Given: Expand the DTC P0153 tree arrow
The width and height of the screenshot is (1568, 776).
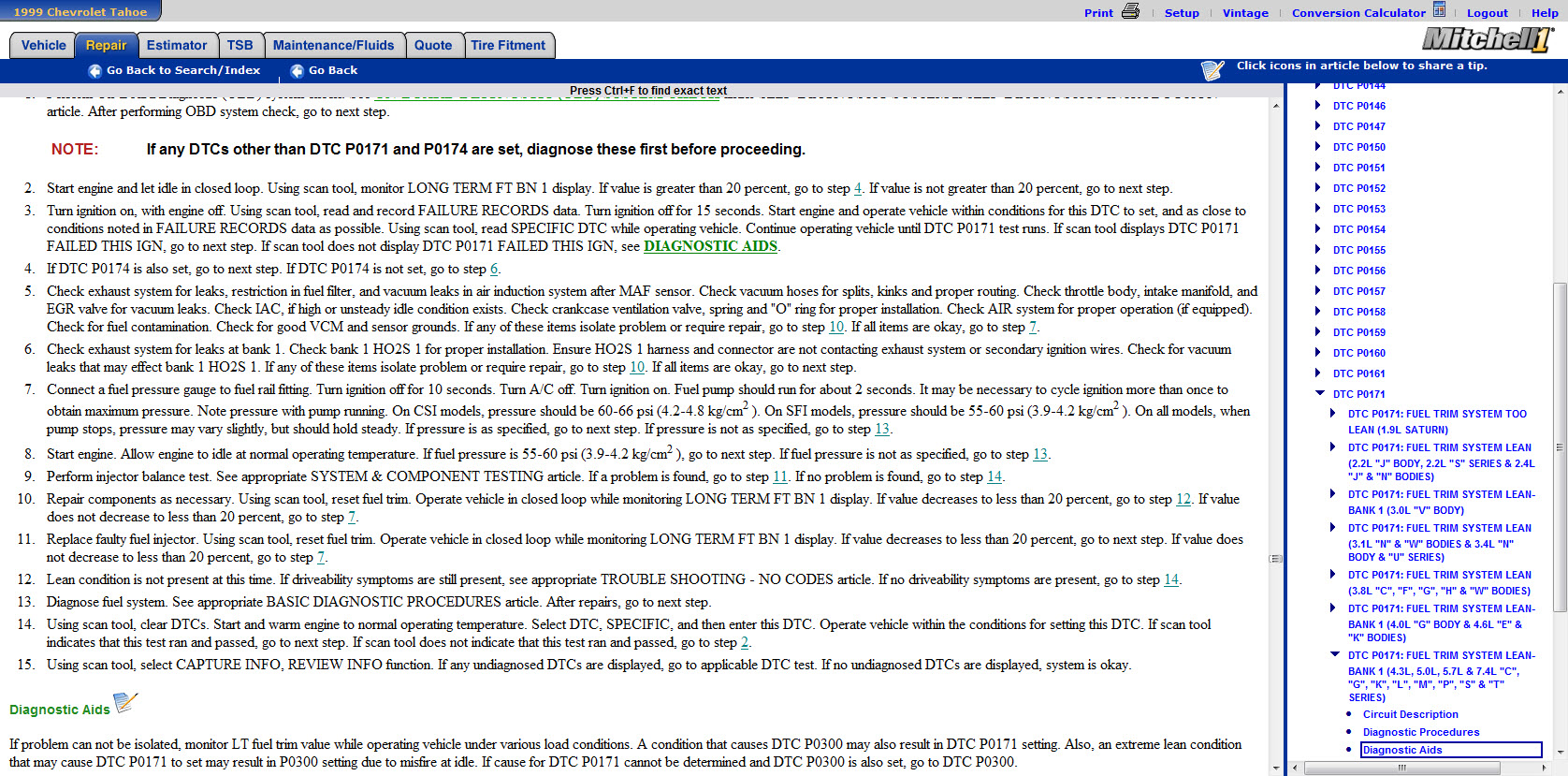Looking at the screenshot, I should point(1318,209).
